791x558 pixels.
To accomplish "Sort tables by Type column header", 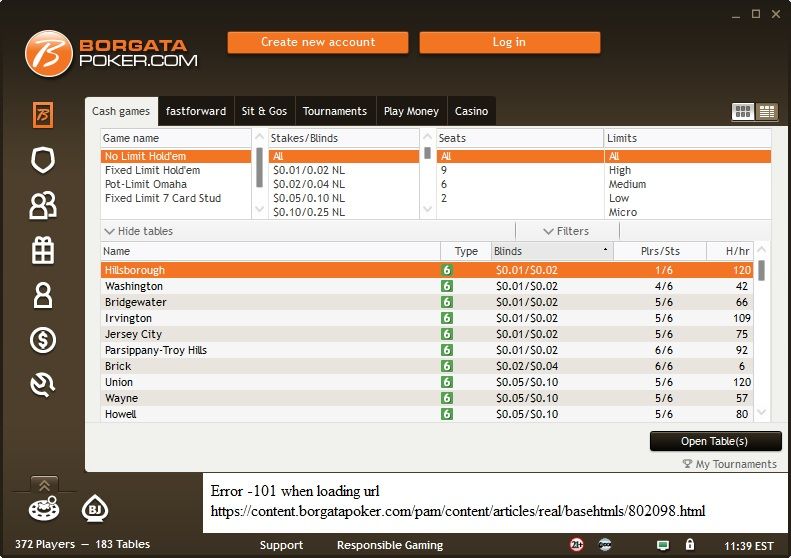I will [466, 251].
